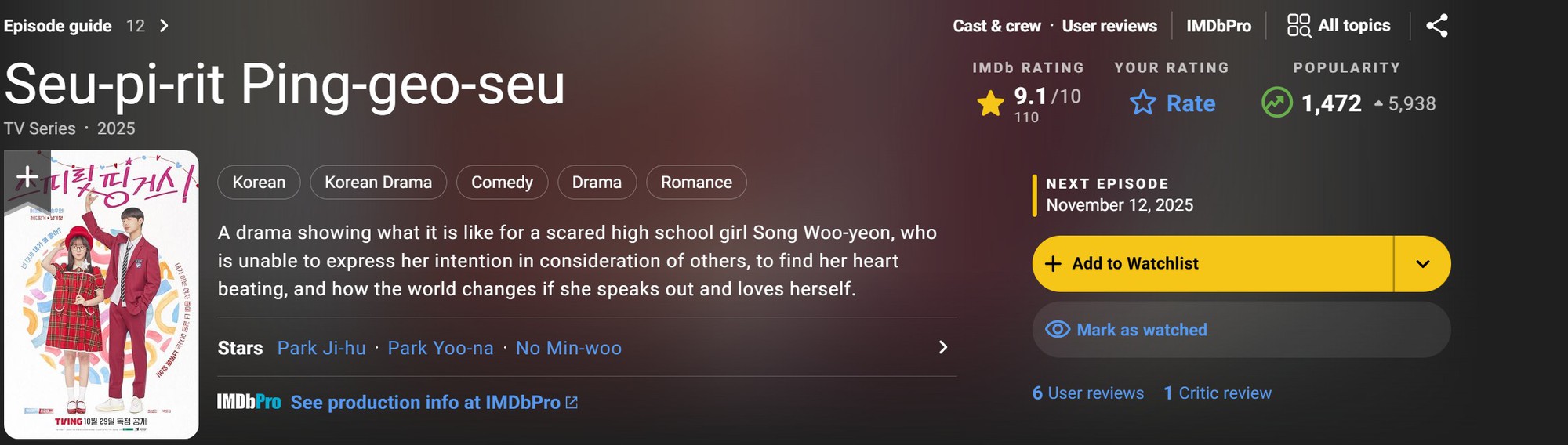The image size is (1568, 445).
Task: Open Cast & crew page
Action: [996, 26]
